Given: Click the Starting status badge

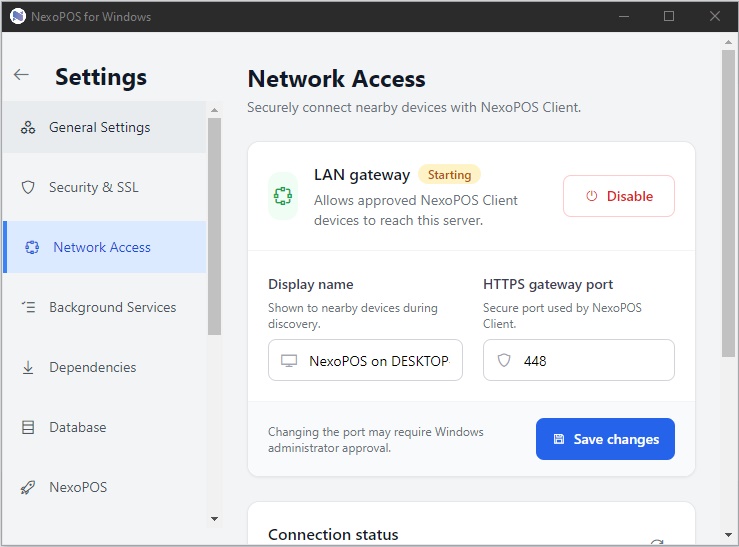Looking at the screenshot, I should [449, 175].
